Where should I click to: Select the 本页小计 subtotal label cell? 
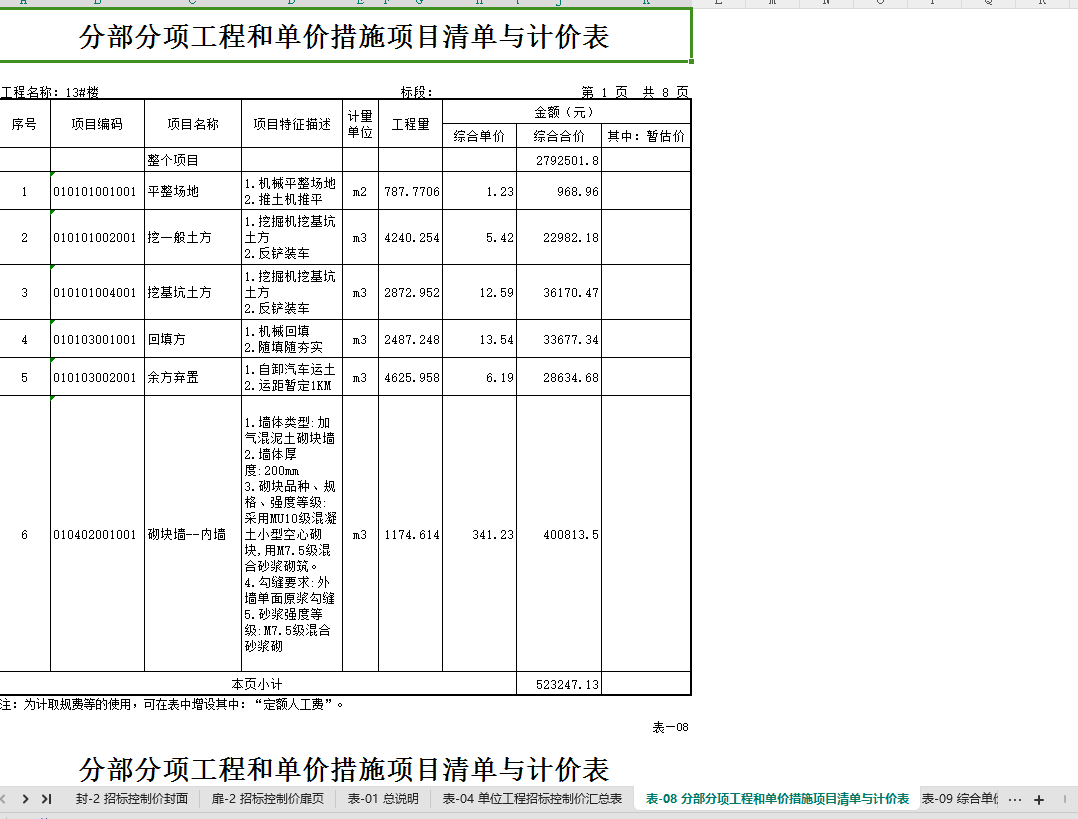(x=257, y=684)
